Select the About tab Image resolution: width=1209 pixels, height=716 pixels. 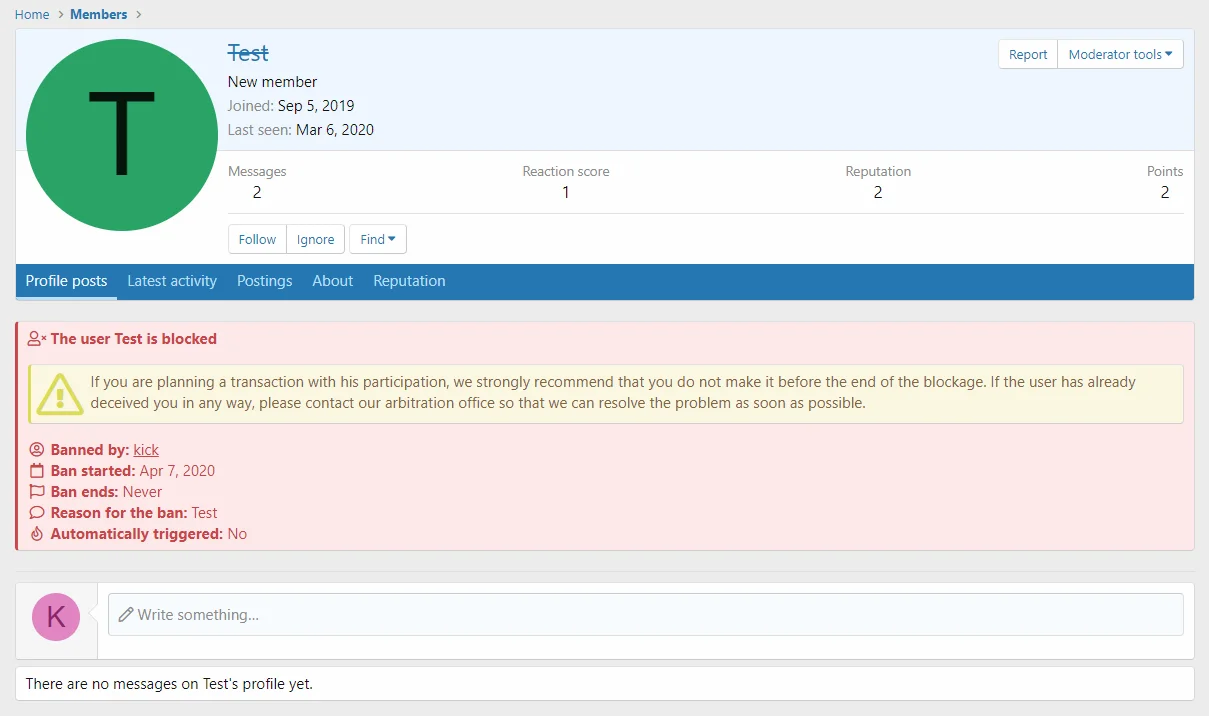pyautogui.click(x=332, y=281)
